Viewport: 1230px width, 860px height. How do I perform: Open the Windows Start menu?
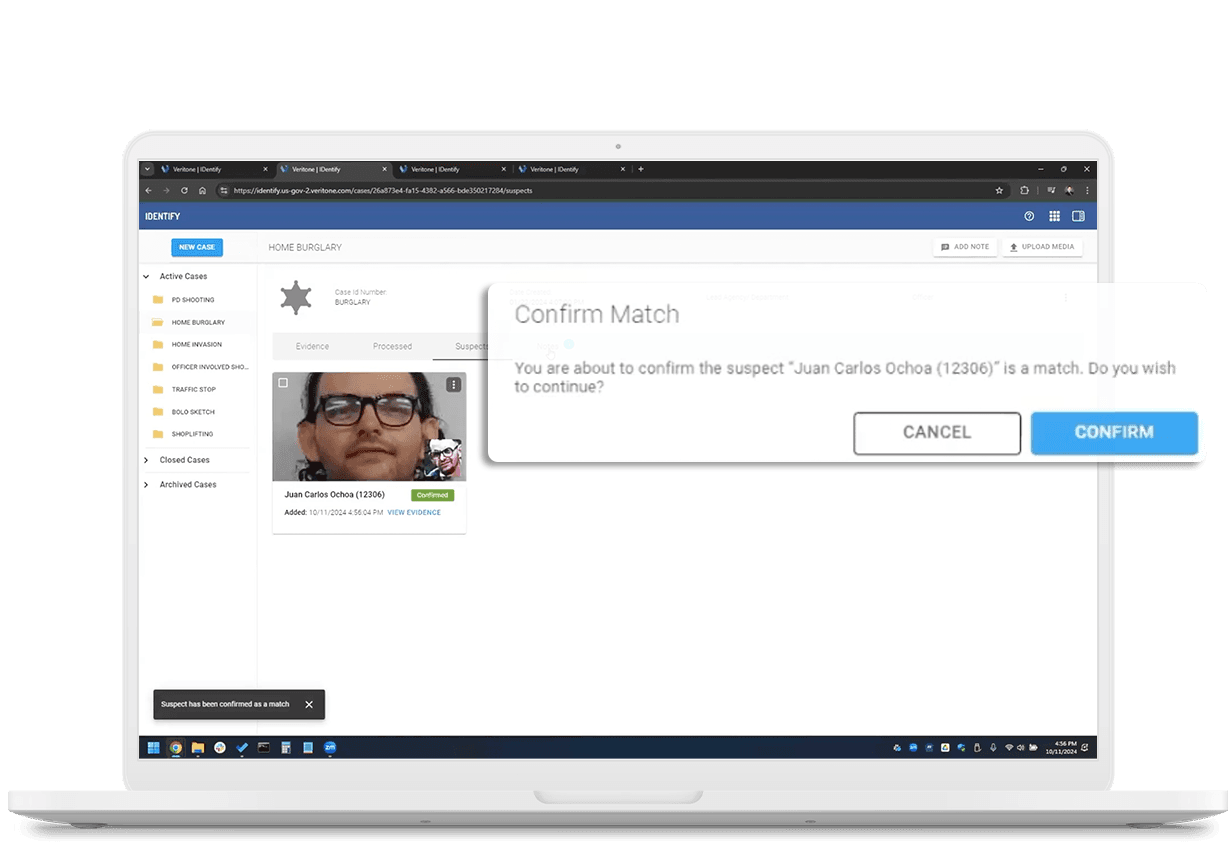pyautogui.click(x=154, y=747)
